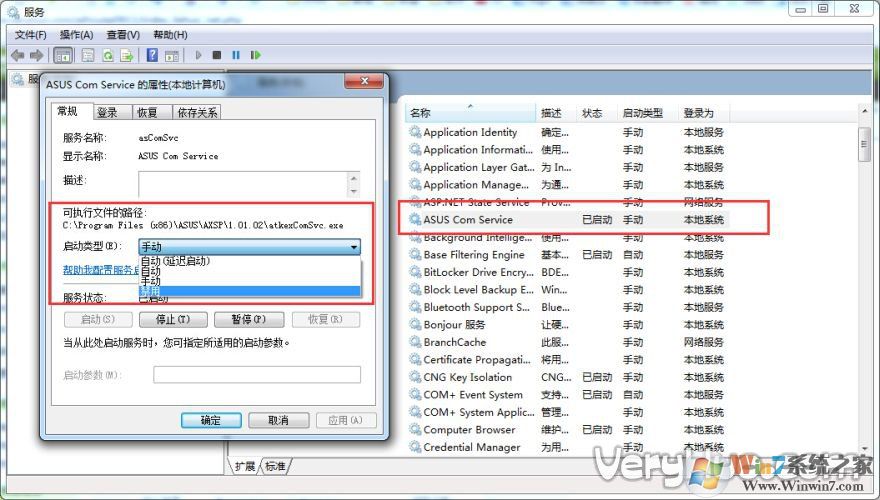Click the gear icon beside Credential Manager
The height and width of the screenshot is (500, 880).
tap(415, 447)
